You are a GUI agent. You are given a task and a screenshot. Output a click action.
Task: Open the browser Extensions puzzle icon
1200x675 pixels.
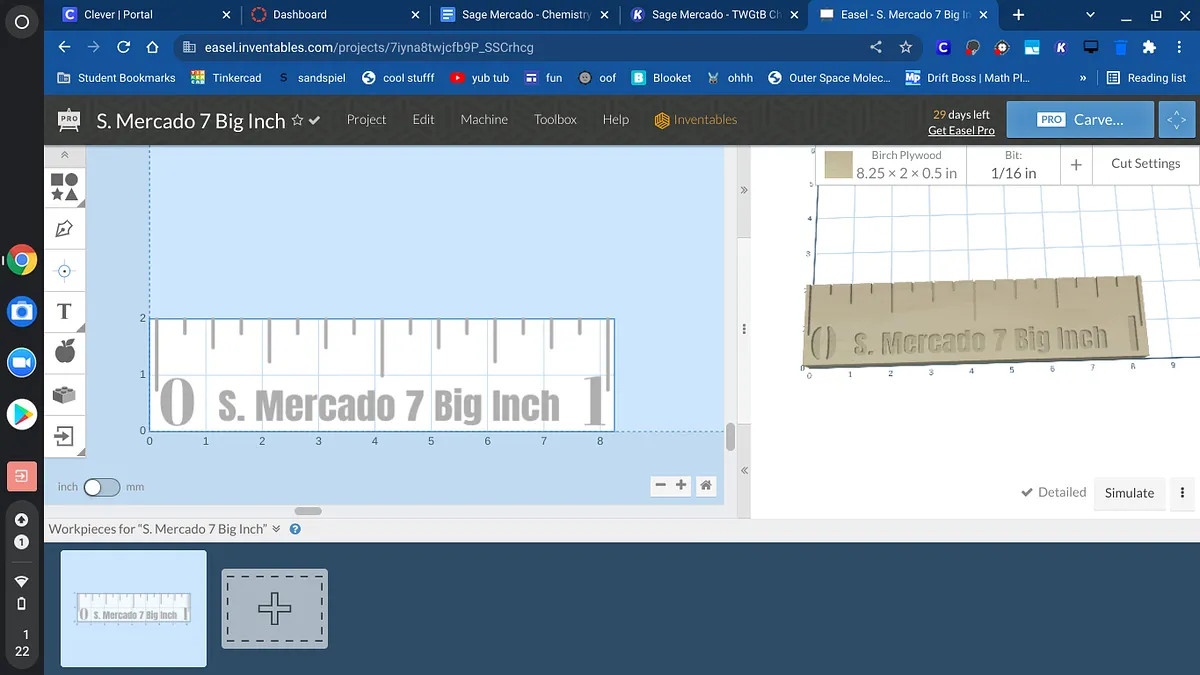coord(1149,47)
